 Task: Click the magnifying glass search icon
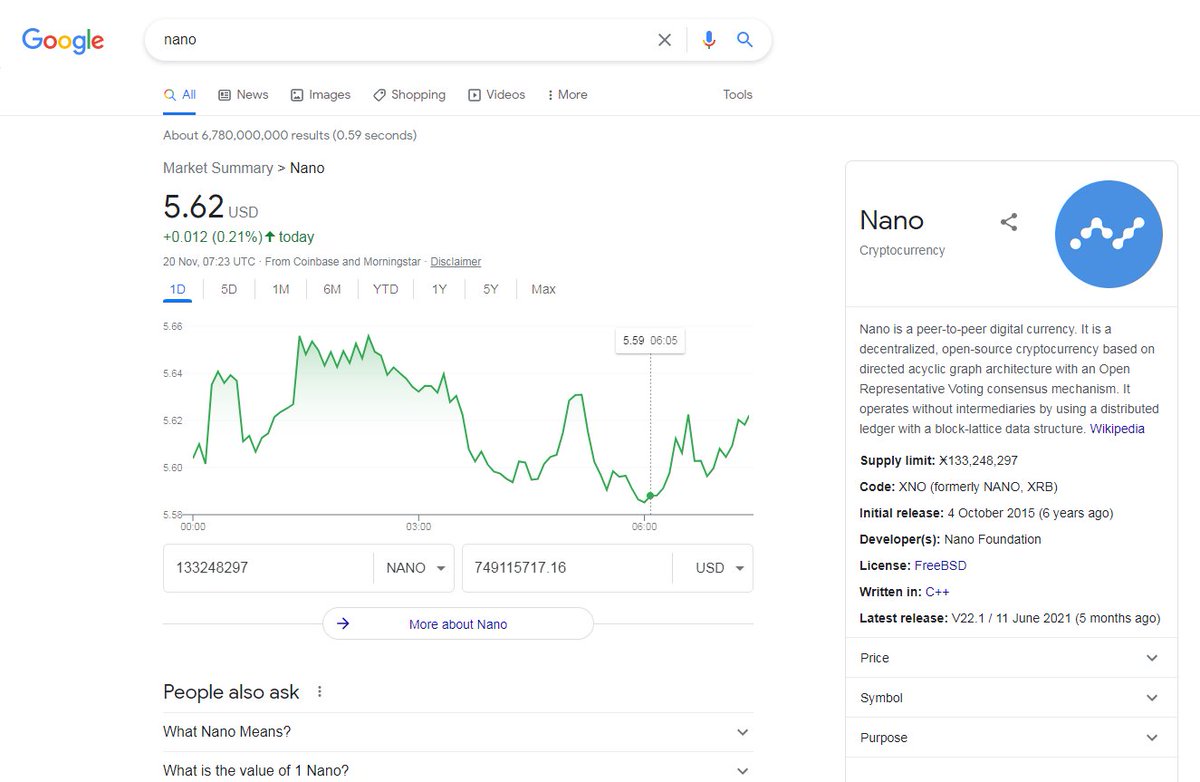pos(744,40)
